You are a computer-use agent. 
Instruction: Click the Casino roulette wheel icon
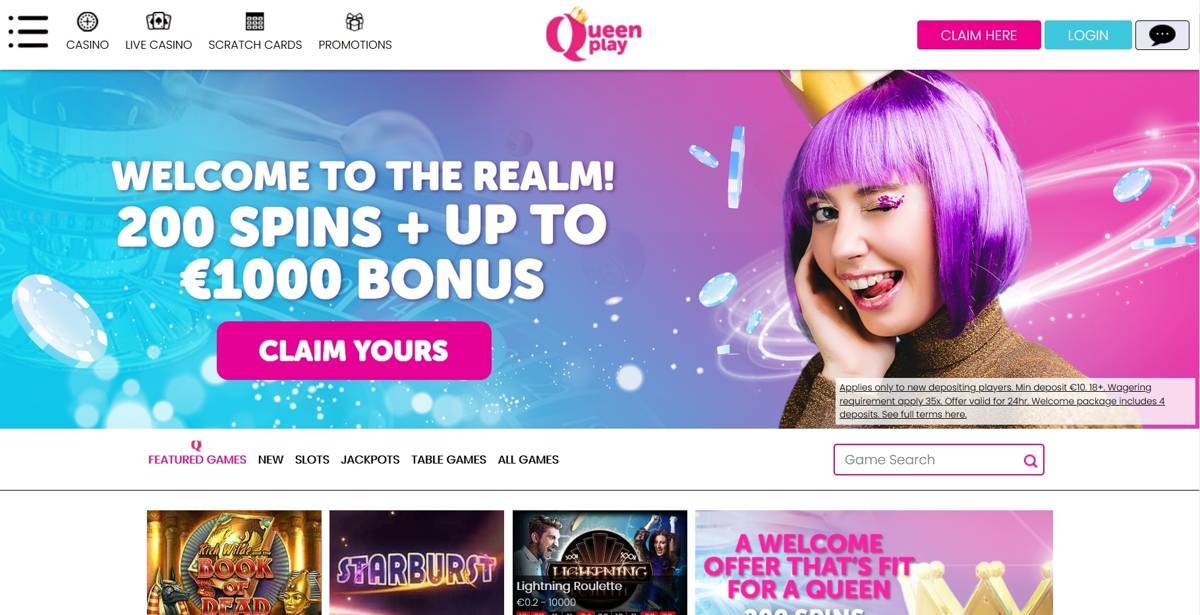87,22
